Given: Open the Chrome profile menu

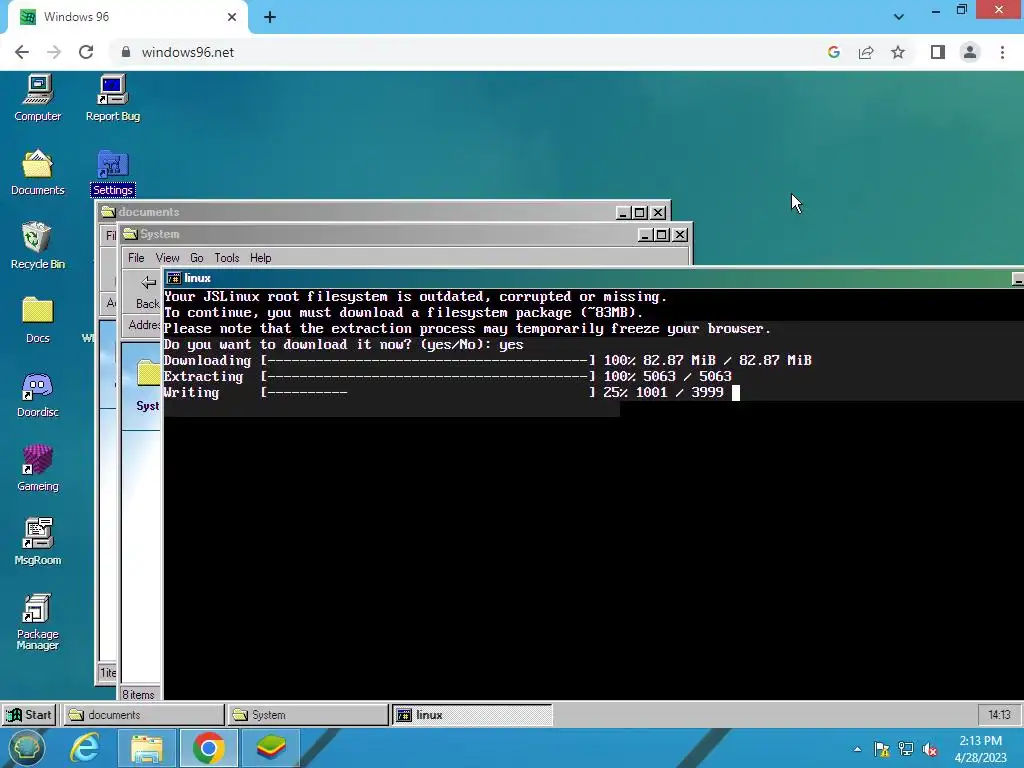Looking at the screenshot, I should (970, 52).
